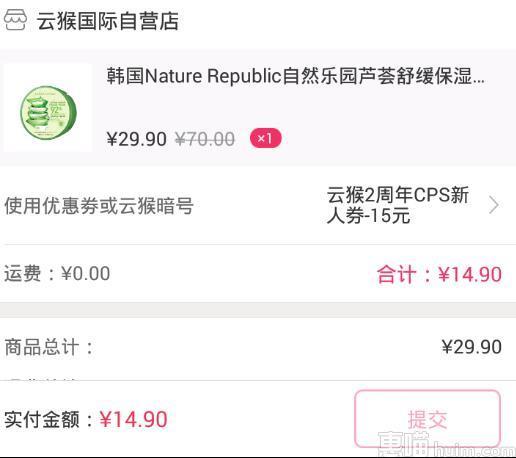Open the 使用优惠券或云猴暗号 row

coord(258,205)
